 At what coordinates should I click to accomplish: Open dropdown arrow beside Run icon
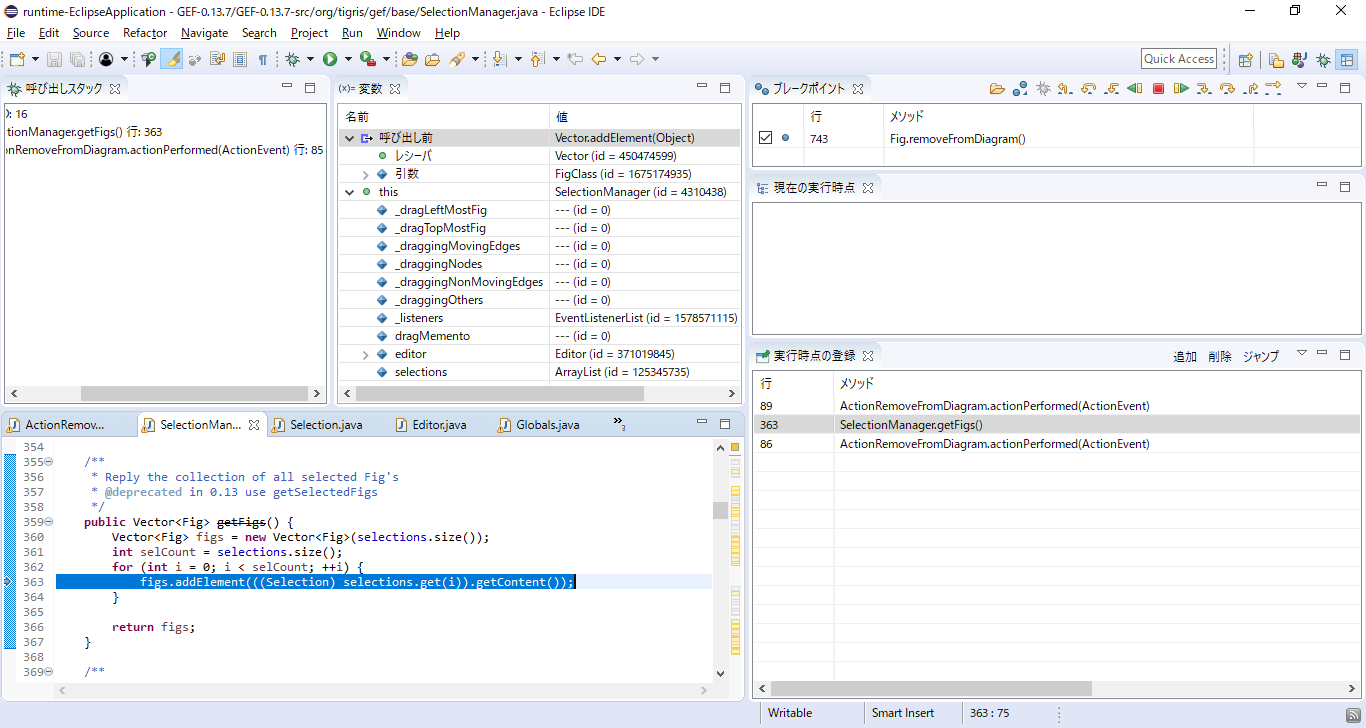[348, 59]
